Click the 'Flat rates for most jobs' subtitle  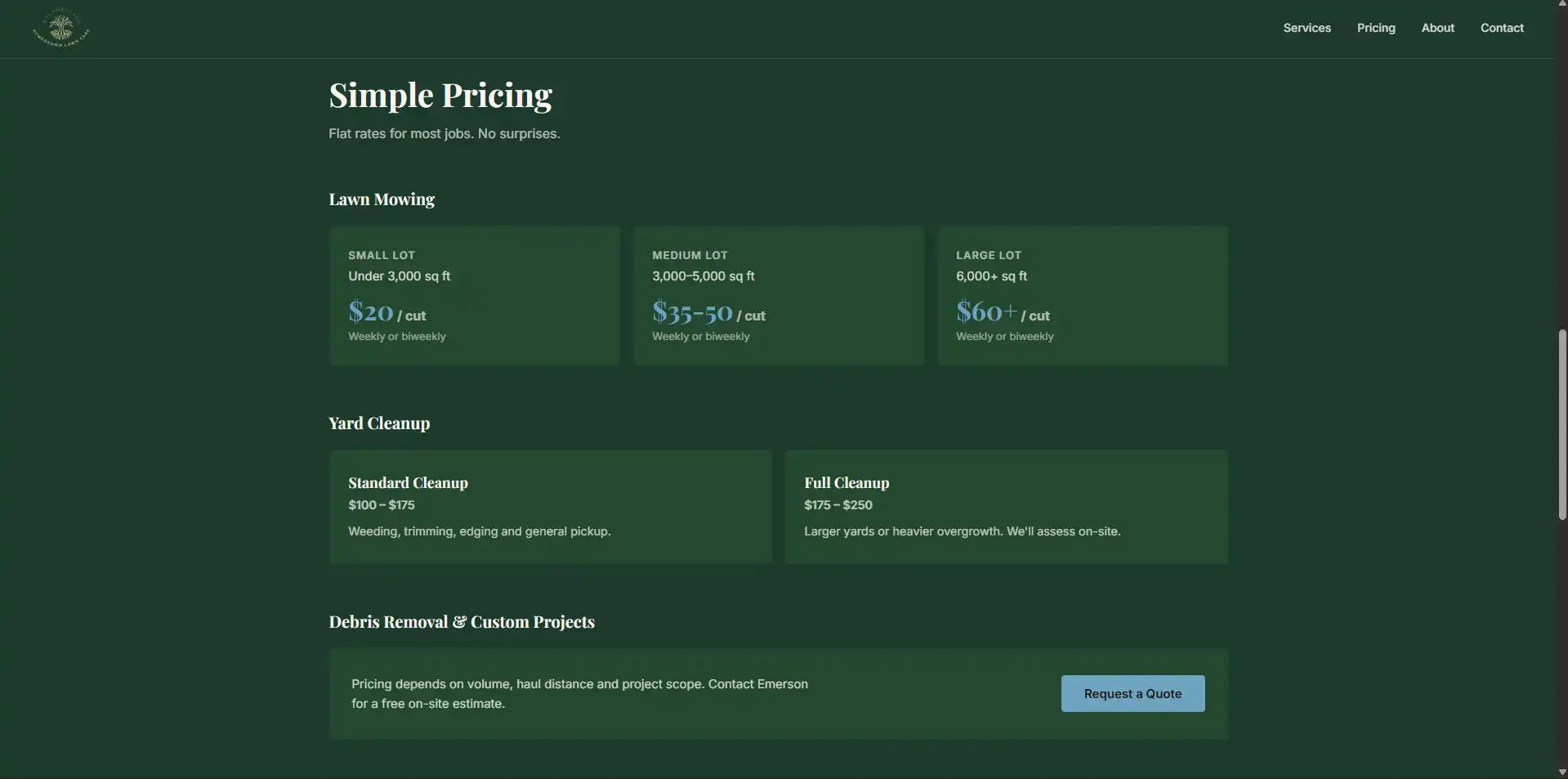click(x=444, y=133)
